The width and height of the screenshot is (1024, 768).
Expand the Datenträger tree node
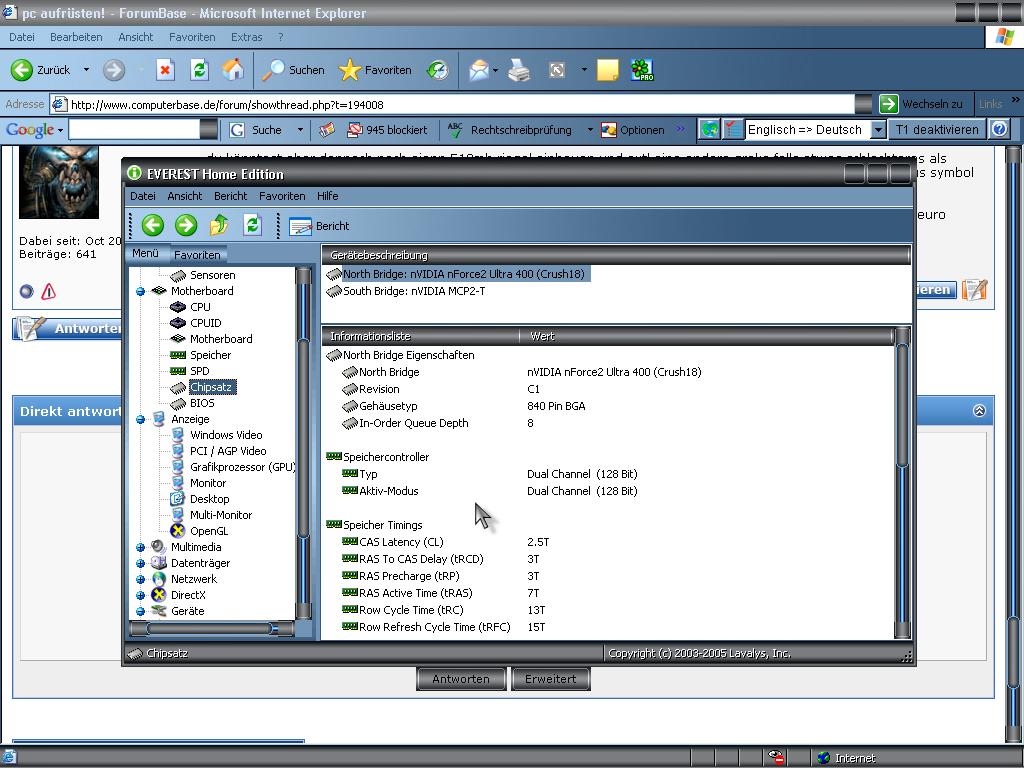140,563
